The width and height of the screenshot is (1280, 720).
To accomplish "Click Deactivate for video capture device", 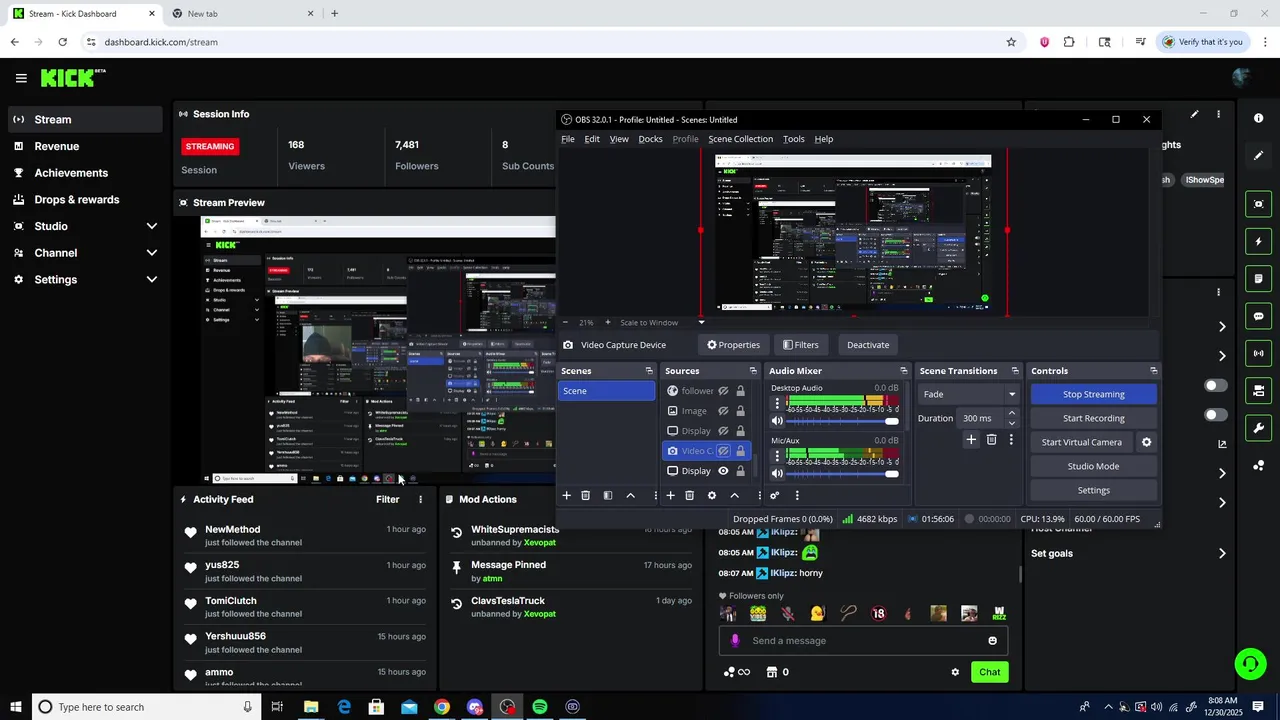I will click(867, 345).
